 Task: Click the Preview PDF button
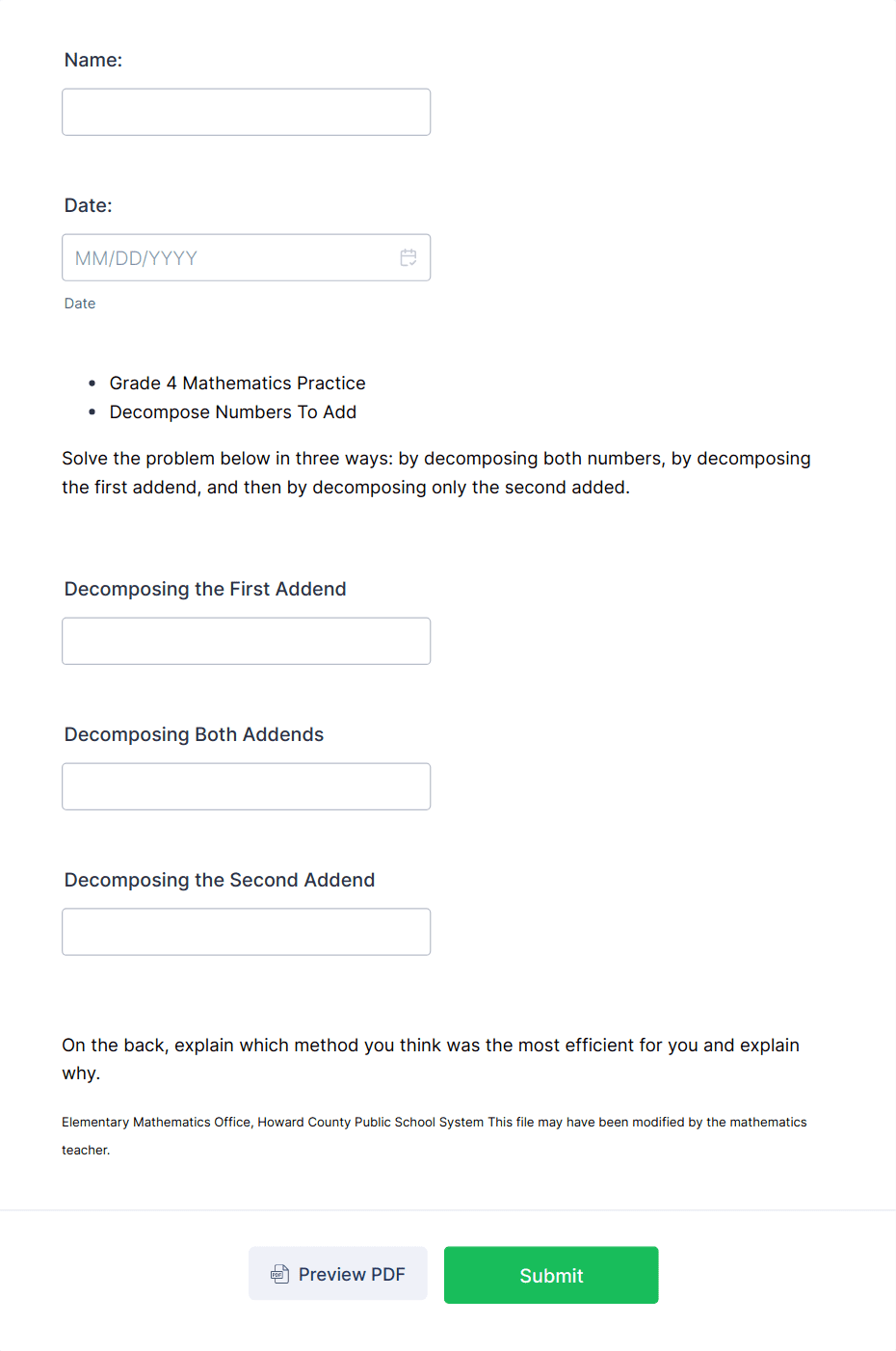point(337,1274)
